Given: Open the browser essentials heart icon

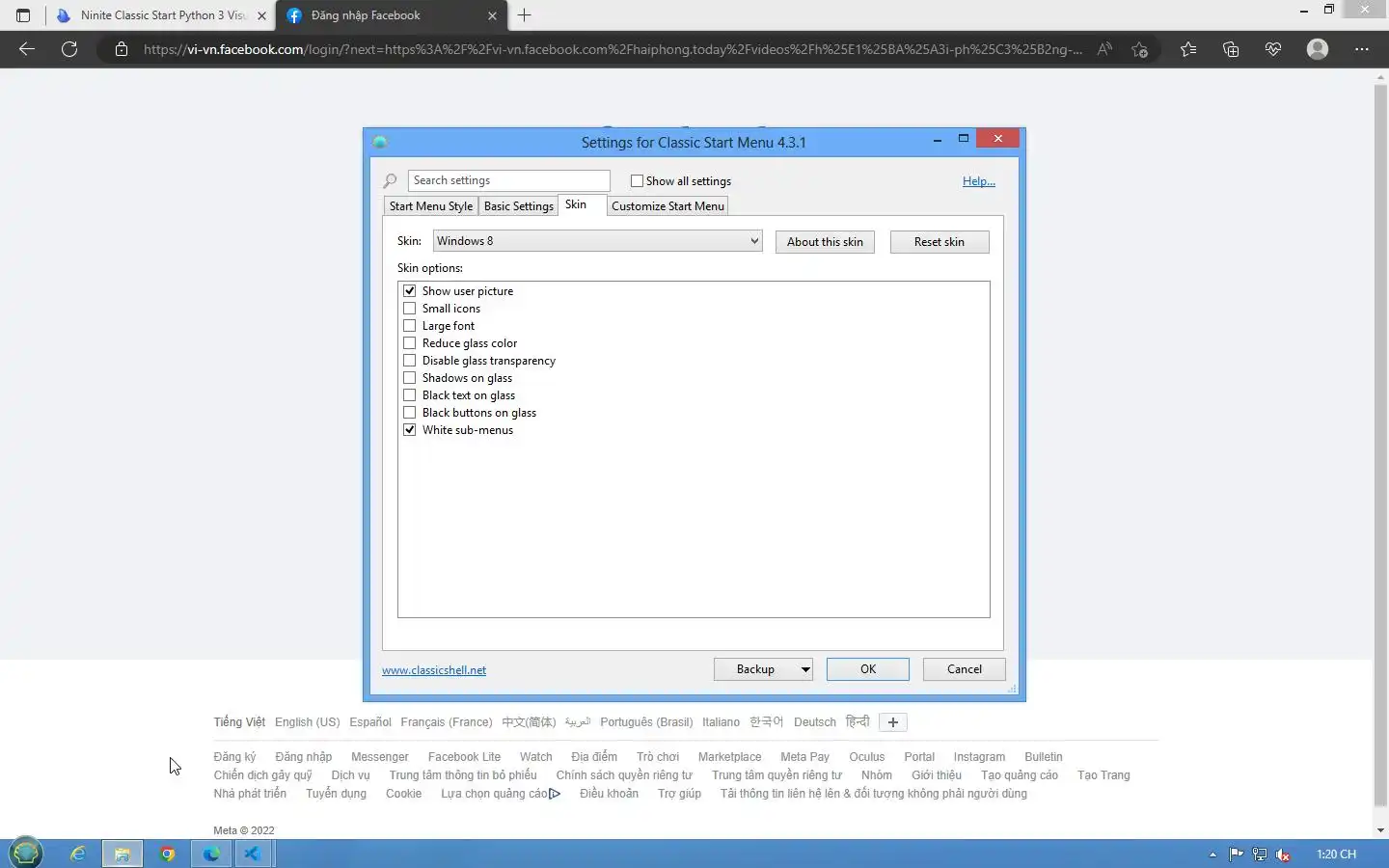Looking at the screenshot, I should click(x=1273, y=49).
